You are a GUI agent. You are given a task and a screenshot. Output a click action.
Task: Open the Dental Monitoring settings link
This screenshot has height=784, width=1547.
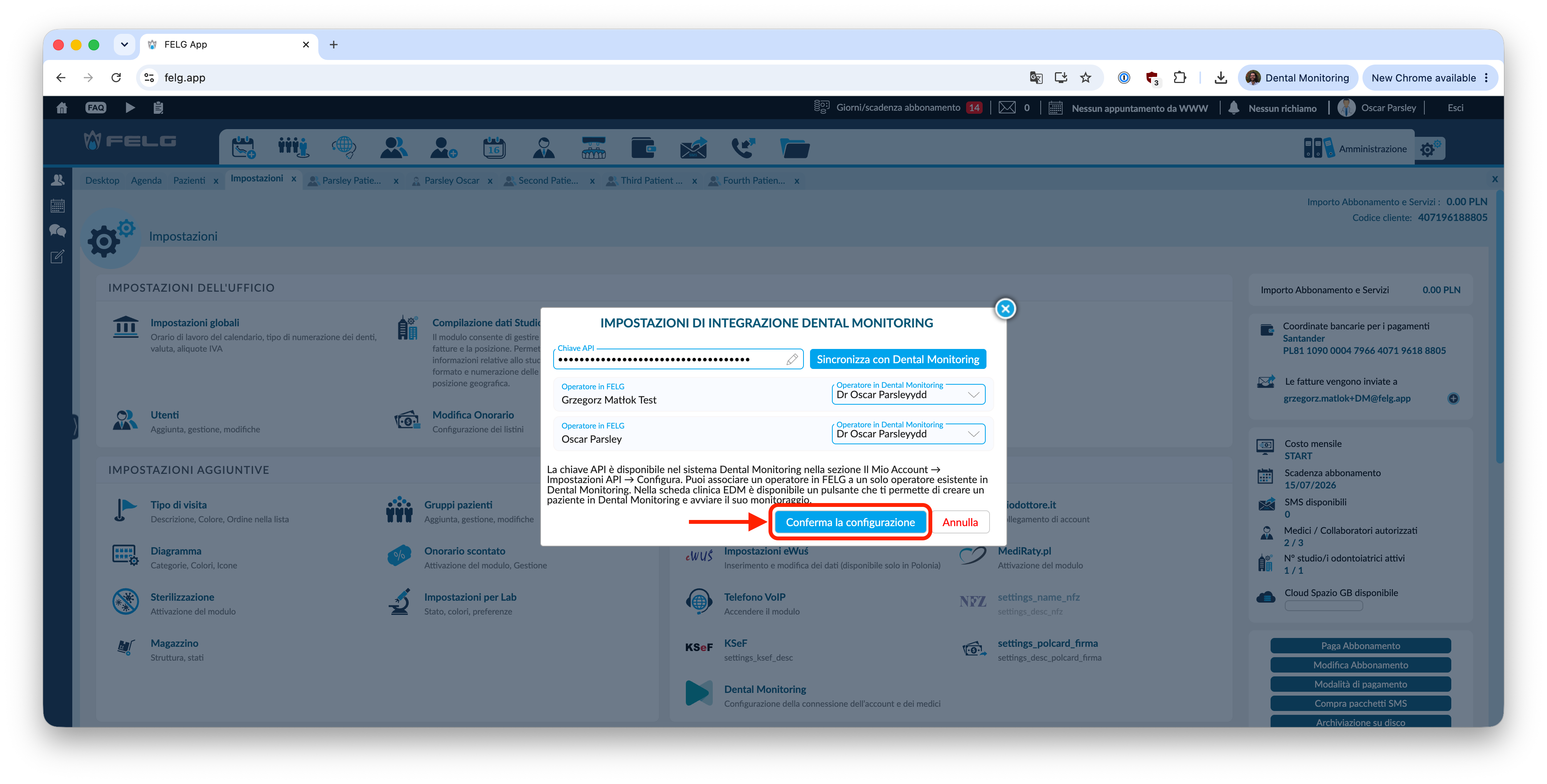(765, 689)
